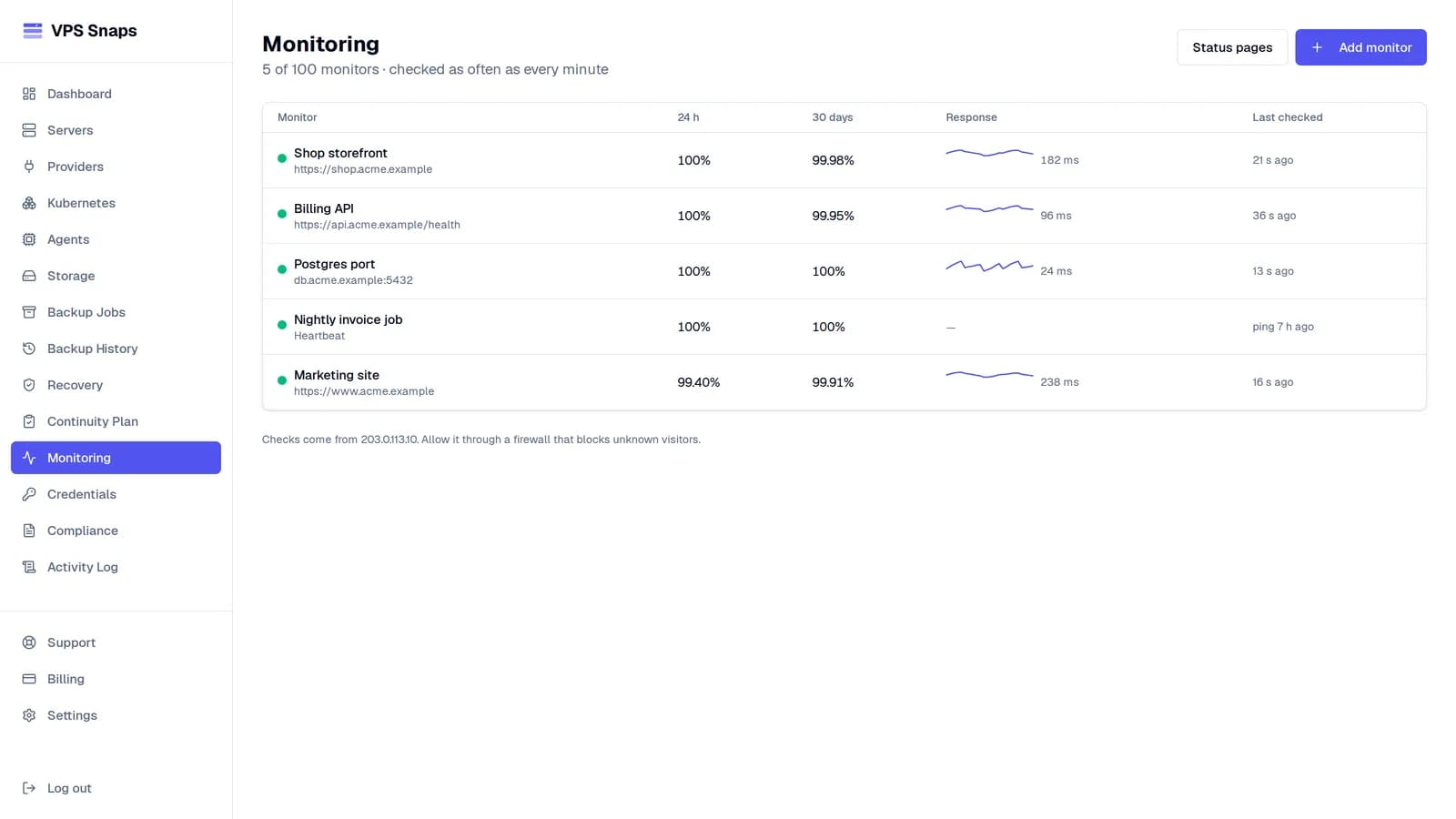Screen dimensions: 1456x819
Task: Click the Providers plug icon
Action: coord(29,167)
